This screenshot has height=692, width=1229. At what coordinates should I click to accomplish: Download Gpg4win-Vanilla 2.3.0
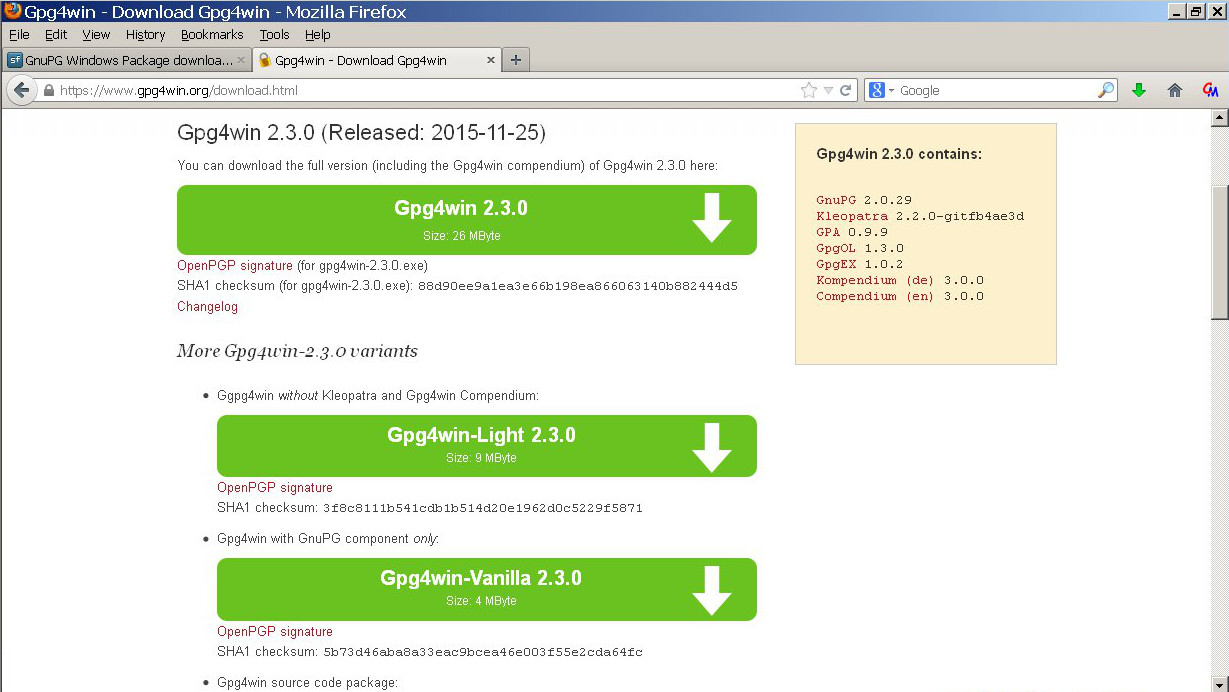pyautogui.click(x=487, y=589)
